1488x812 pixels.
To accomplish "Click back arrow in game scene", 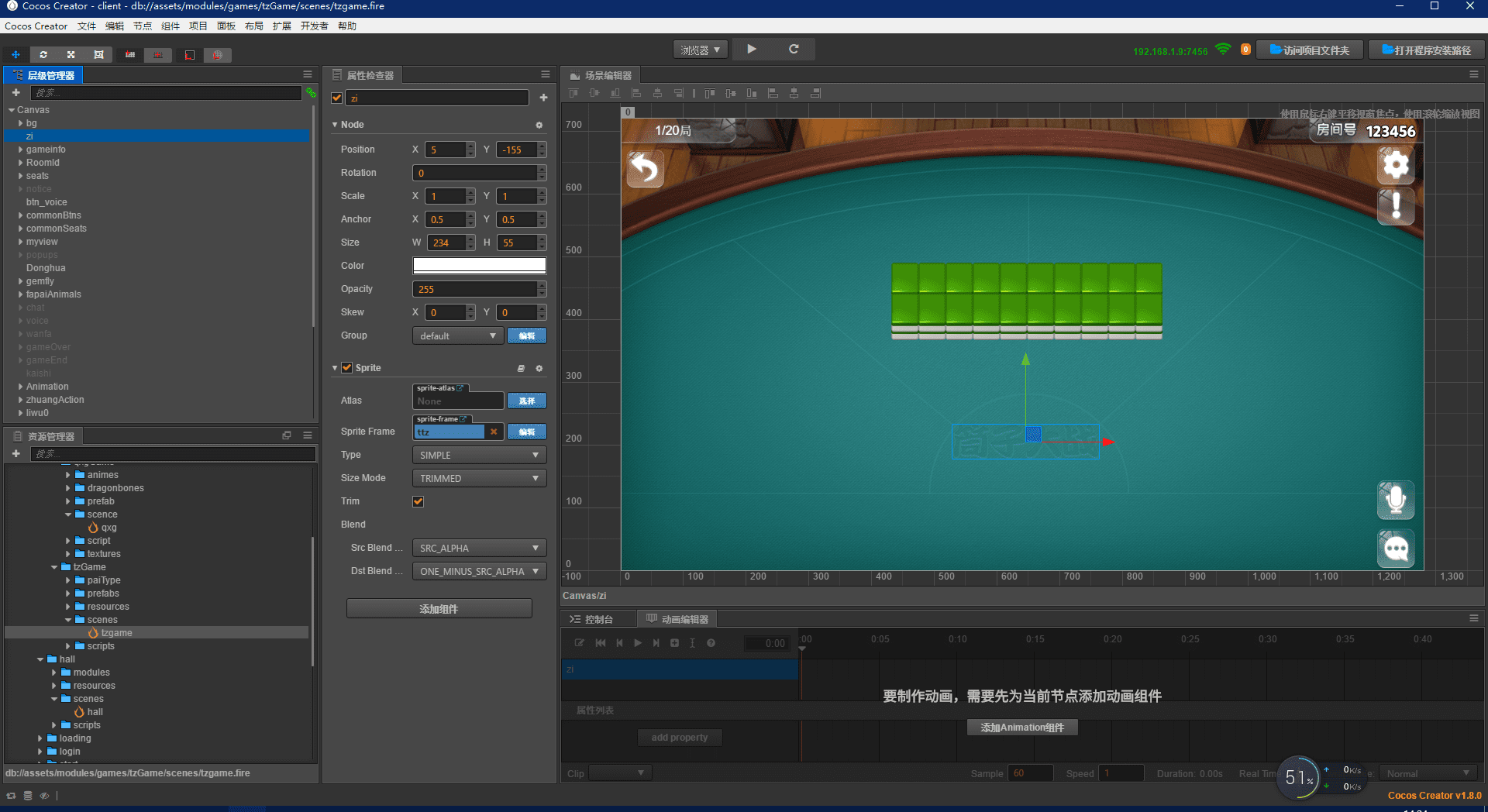I will tap(645, 168).
